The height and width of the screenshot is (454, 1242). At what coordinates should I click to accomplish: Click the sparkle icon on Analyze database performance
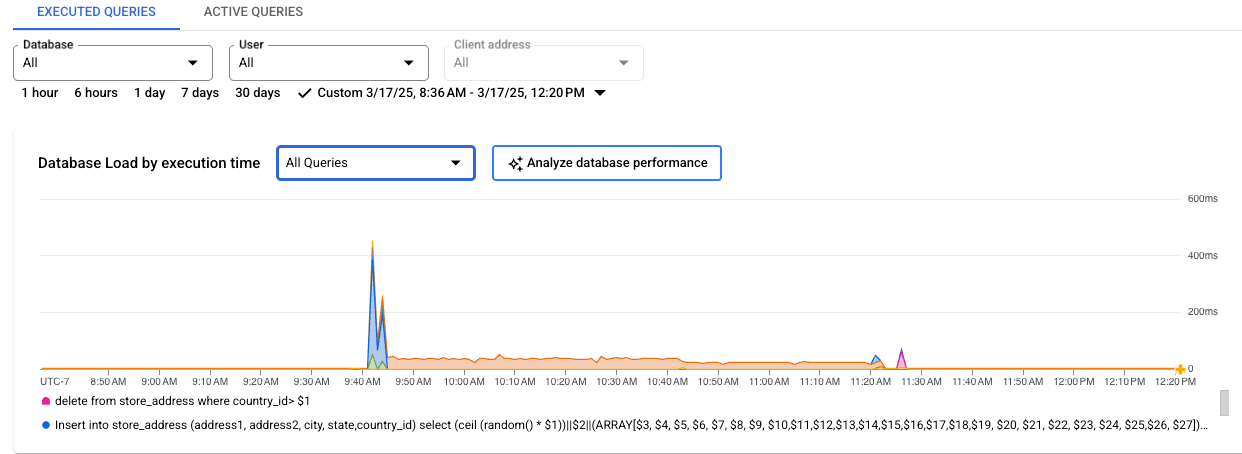(x=516, y=163)
